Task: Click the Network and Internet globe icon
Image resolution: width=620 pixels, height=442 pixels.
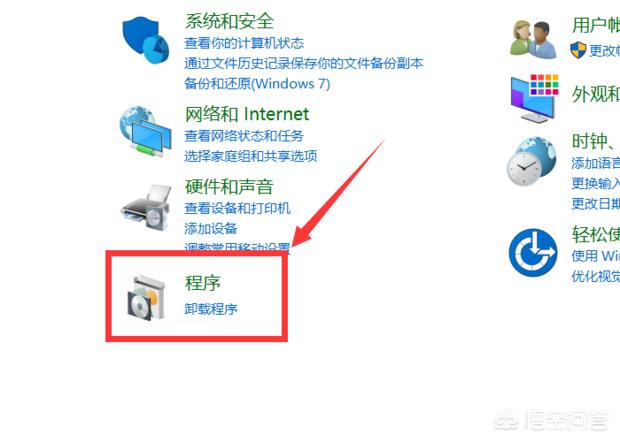Action: click(146, 131)
